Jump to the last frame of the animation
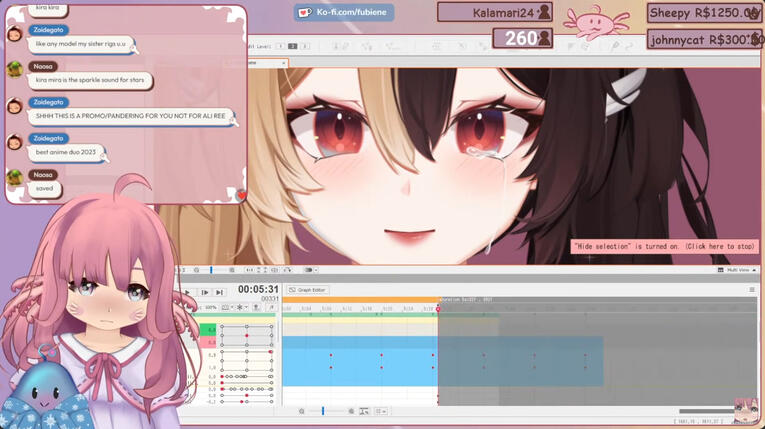This screenshot has height=429, width=765. tap(219, 293)
